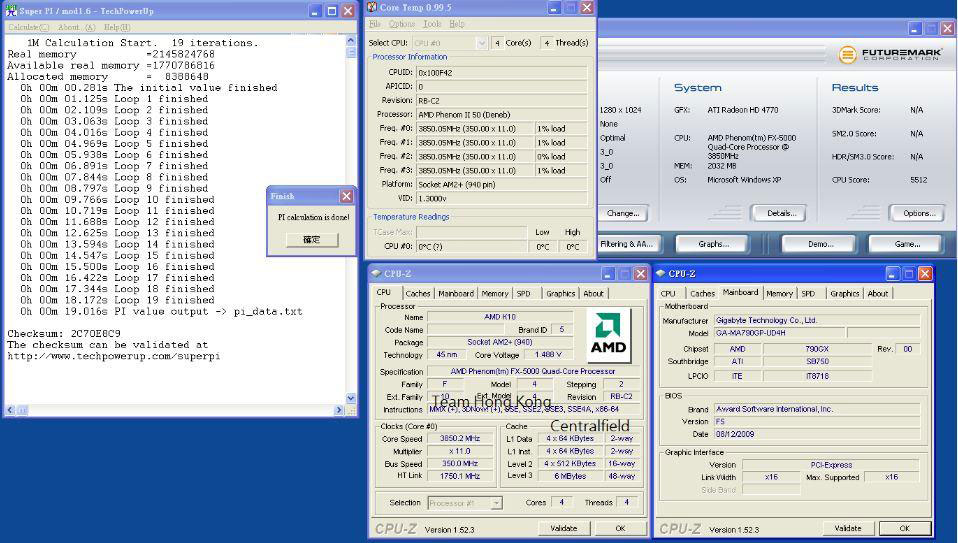Image resolution: width=958 pixels, height=543 pixels.
Task: Close the Finish dialog with X
Action: click(346, 197)
